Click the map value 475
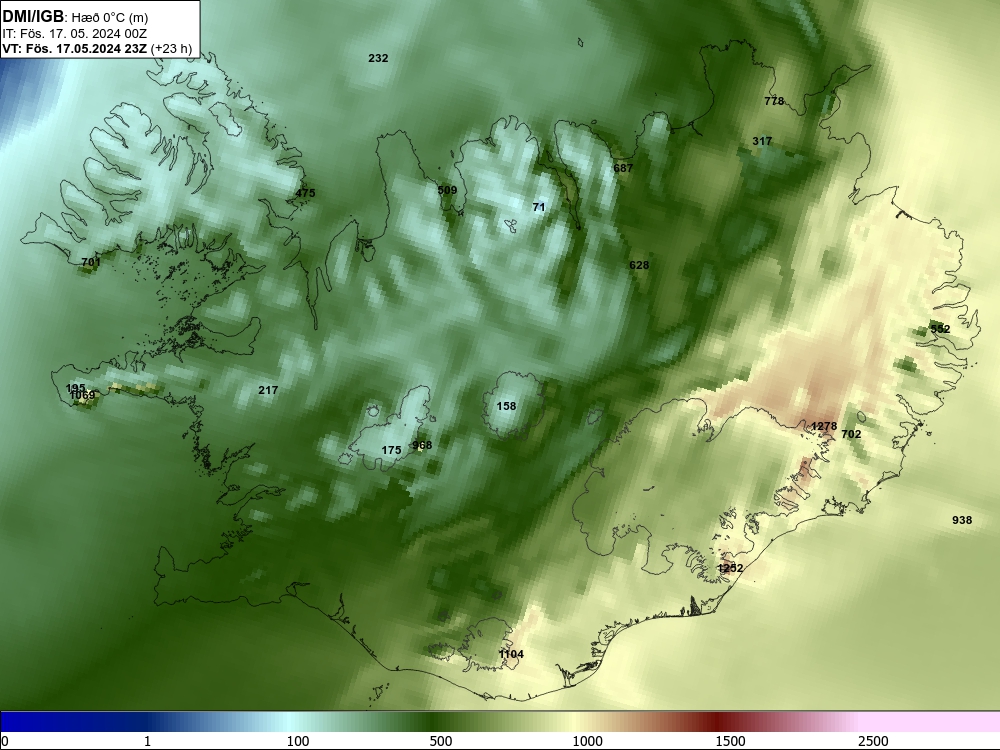The width and height of the screenshot is (1000, 750). pyautogui.click(x=305, y=193)
